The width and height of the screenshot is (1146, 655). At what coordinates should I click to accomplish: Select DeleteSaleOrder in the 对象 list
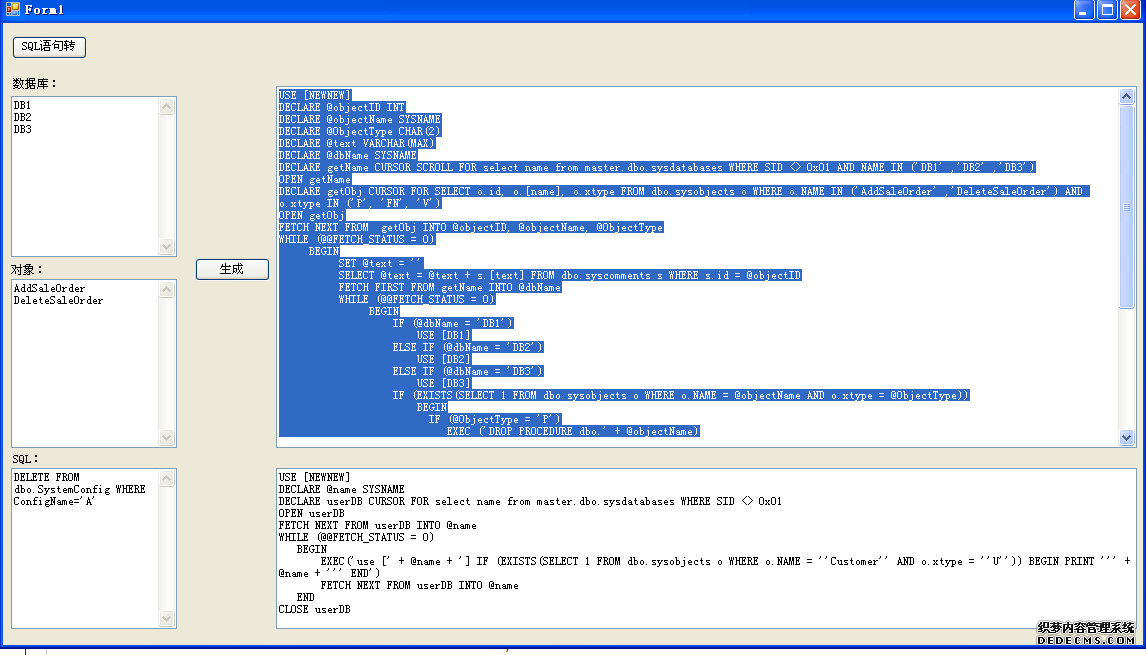coord(58,300)
